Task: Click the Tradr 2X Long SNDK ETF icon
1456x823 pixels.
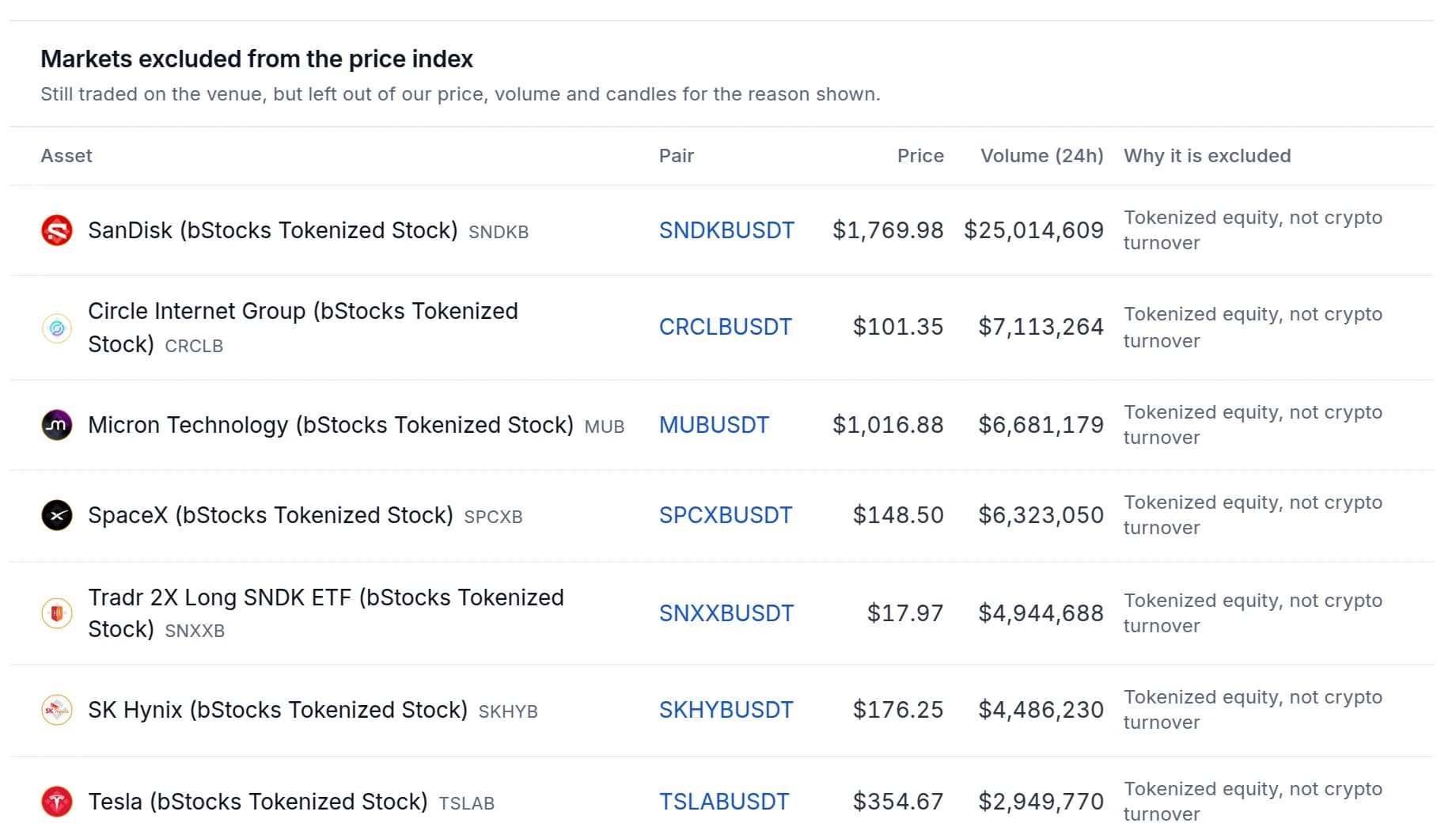Action: click(x=57, y=613)
